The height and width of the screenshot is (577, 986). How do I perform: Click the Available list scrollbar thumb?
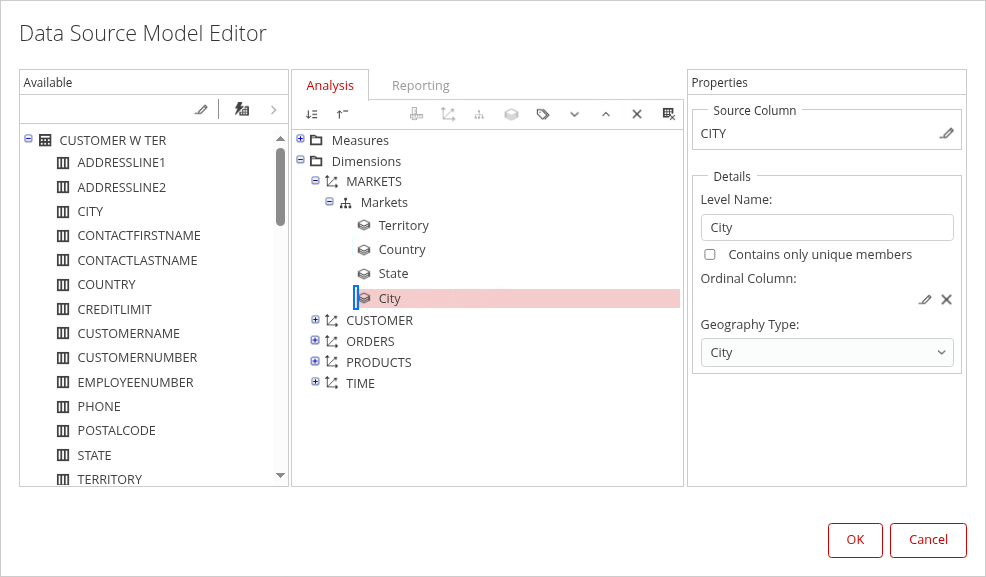click(280, 187)
